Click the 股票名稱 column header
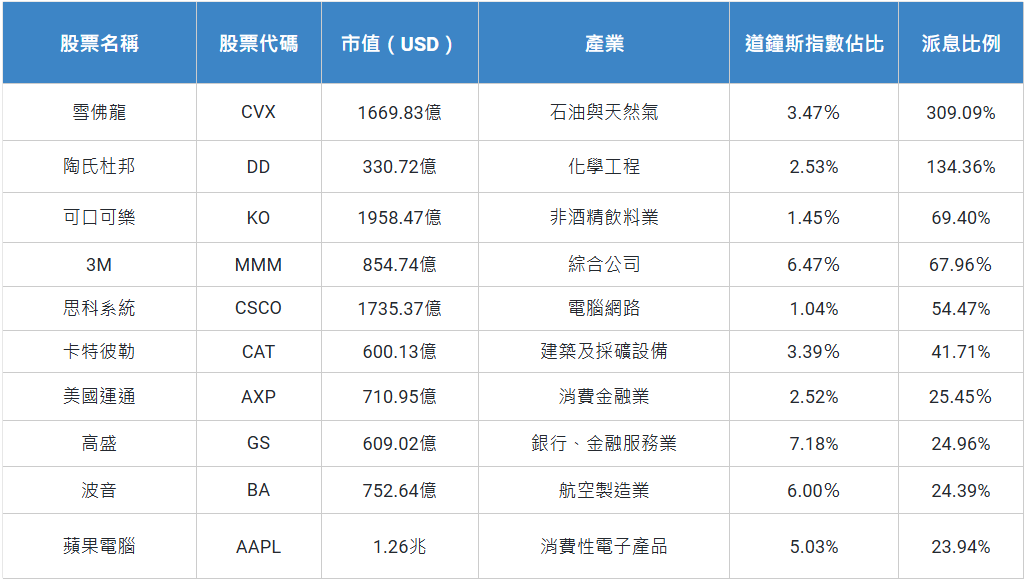1026x581 pixels. pos(99,43)
